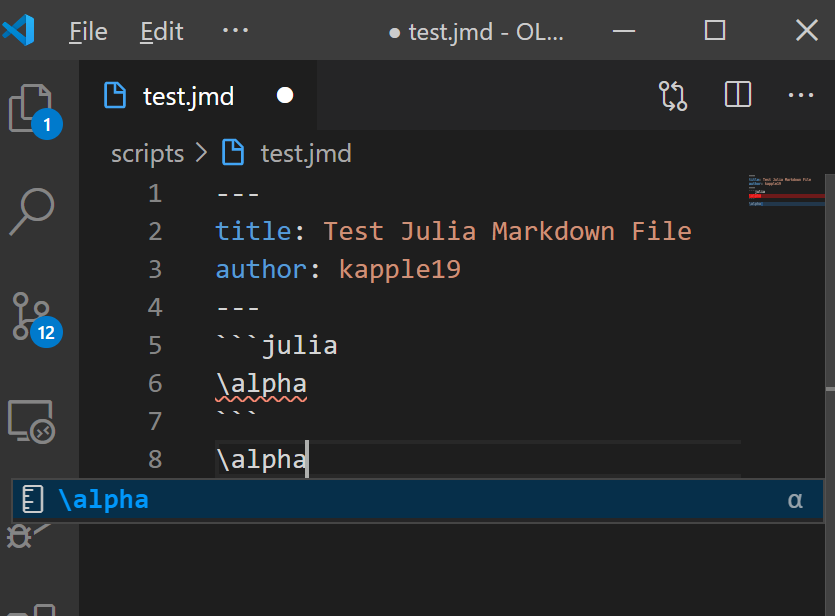
Task: Click line number 8 in gutter
Action: tap(155, 459)
